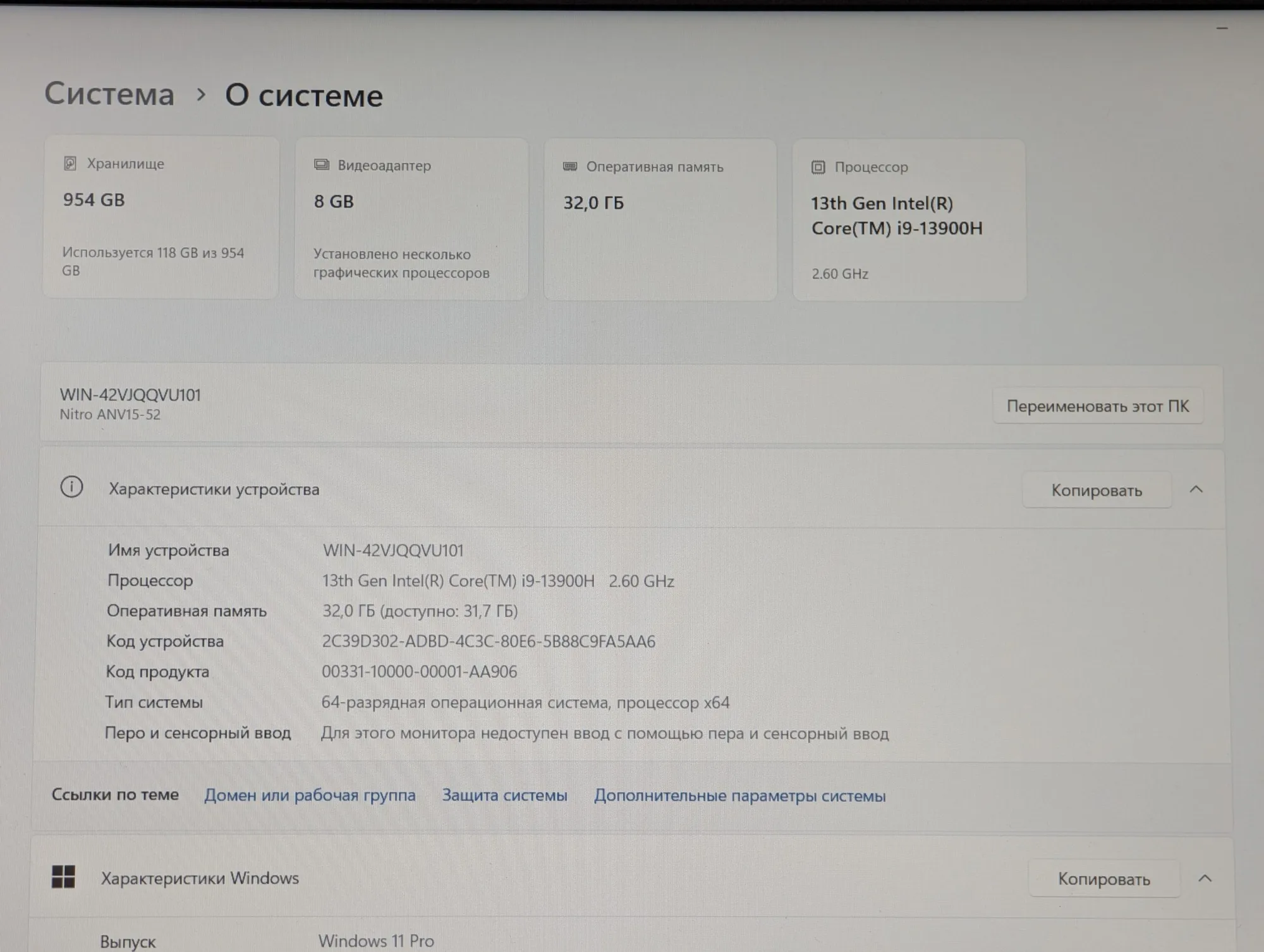
Task: Click the Характеристики устройства section header
Action: pos(631,489)
